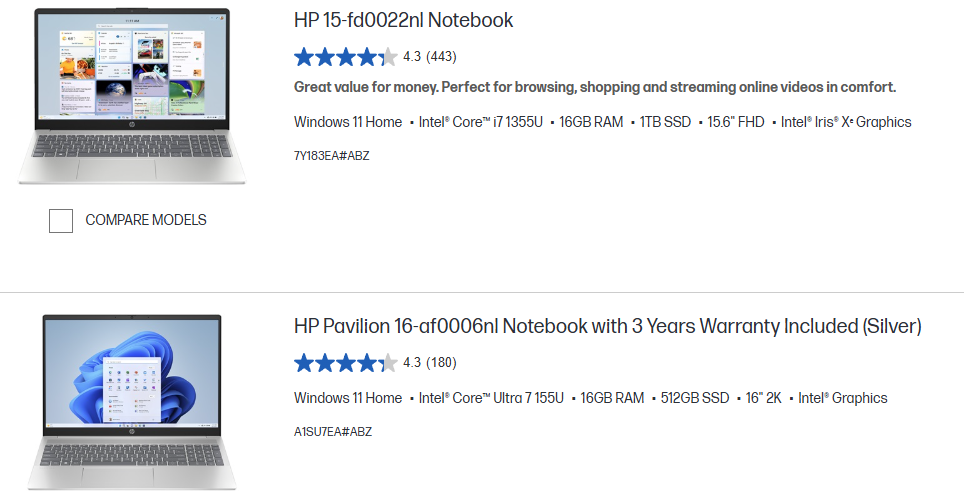Click the 4.3 rating score beside (180)

(x=412, y=363)
